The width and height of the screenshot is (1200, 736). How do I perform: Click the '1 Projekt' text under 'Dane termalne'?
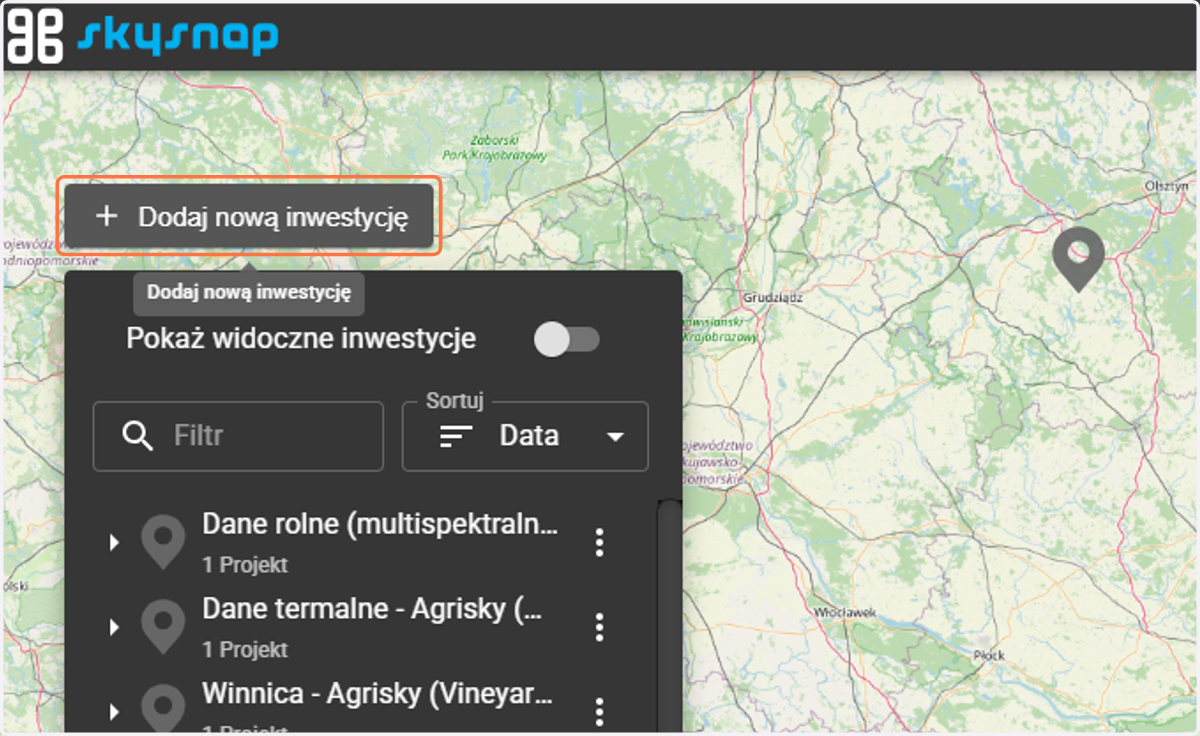click(245, 650)
